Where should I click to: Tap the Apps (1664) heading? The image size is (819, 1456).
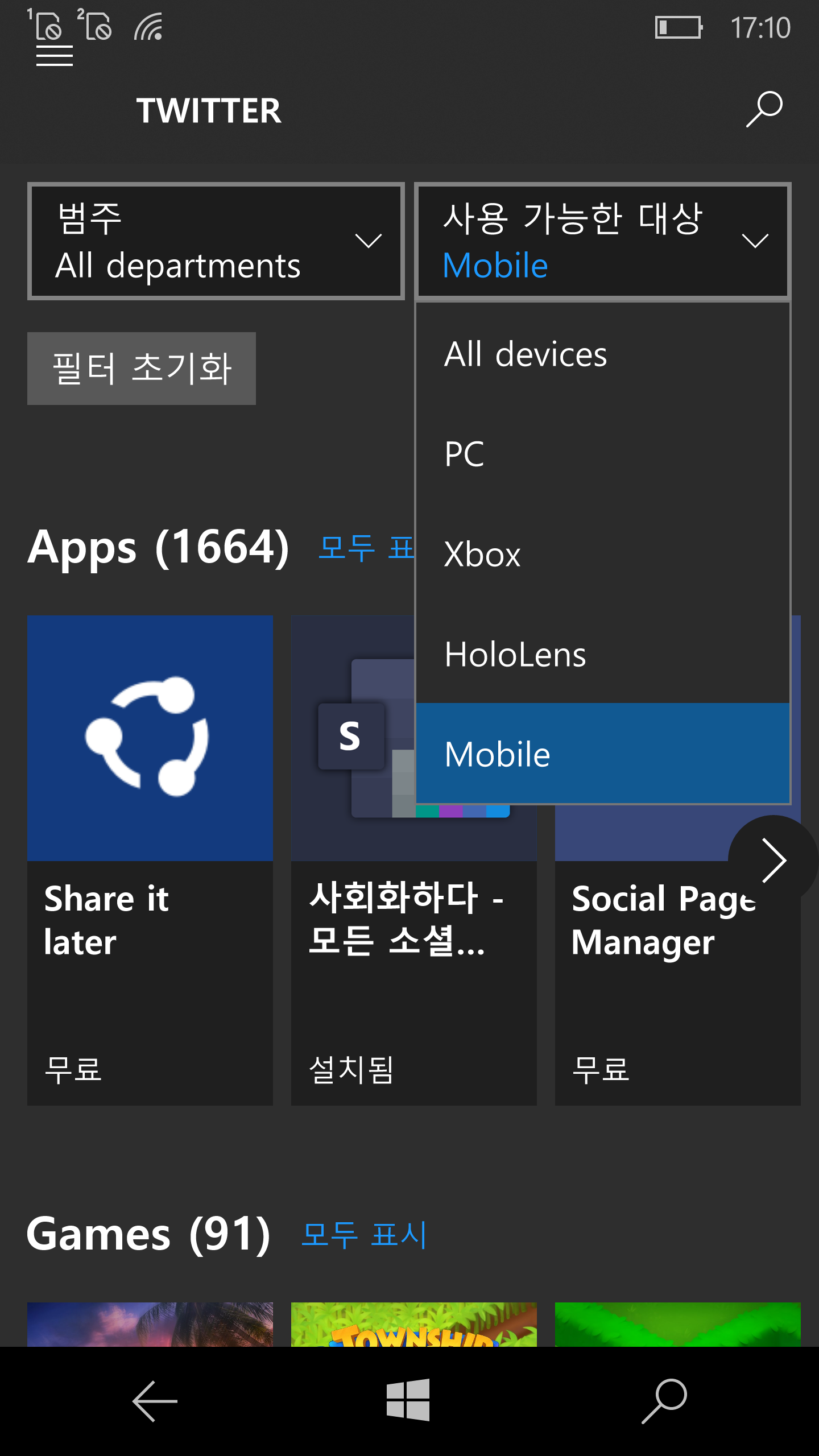click(158, 547)
